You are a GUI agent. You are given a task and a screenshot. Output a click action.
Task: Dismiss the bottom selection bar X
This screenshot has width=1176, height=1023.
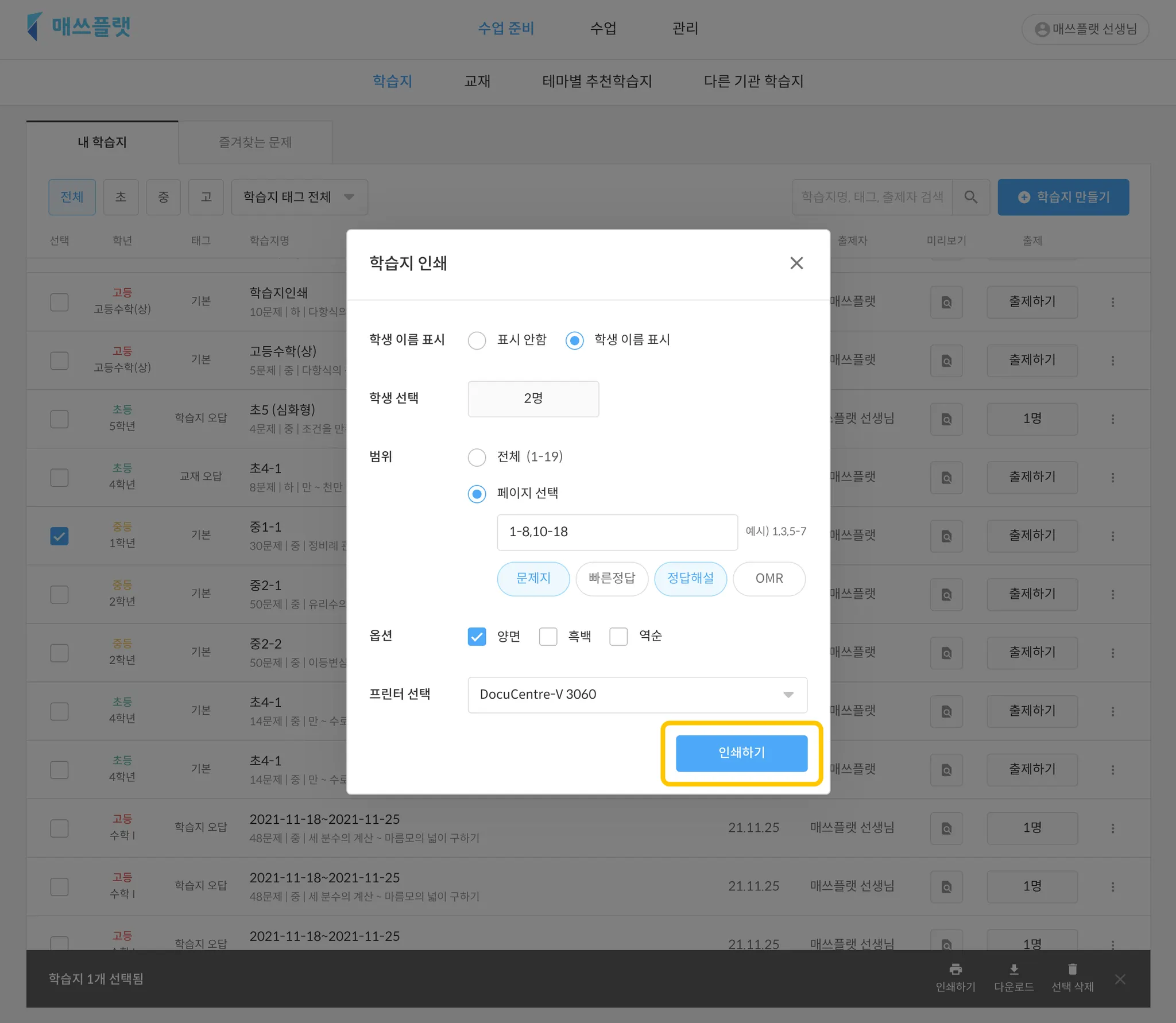(x=1120, y=979)
